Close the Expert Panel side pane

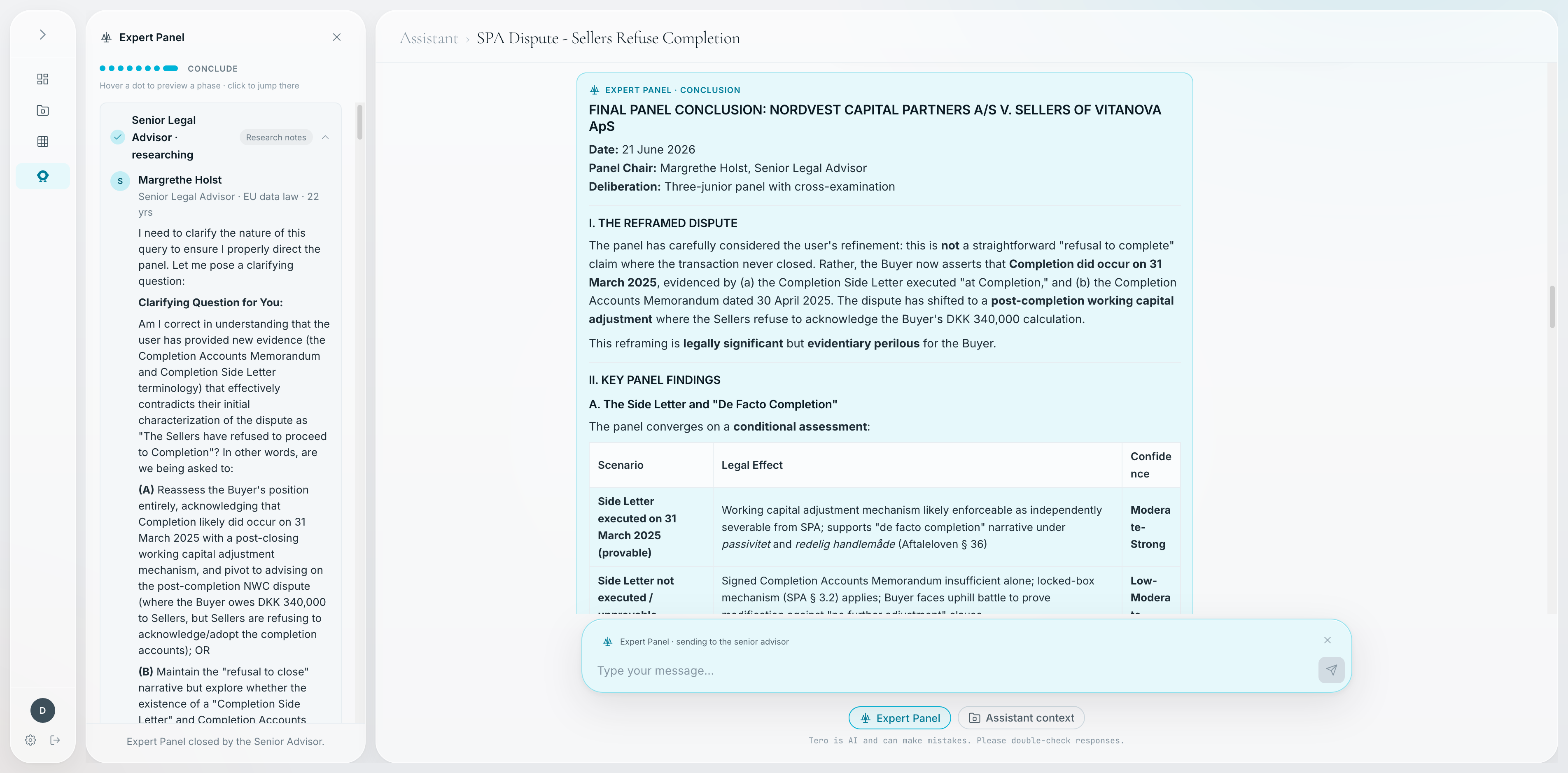pyautogui.click(x=336, y=37)
